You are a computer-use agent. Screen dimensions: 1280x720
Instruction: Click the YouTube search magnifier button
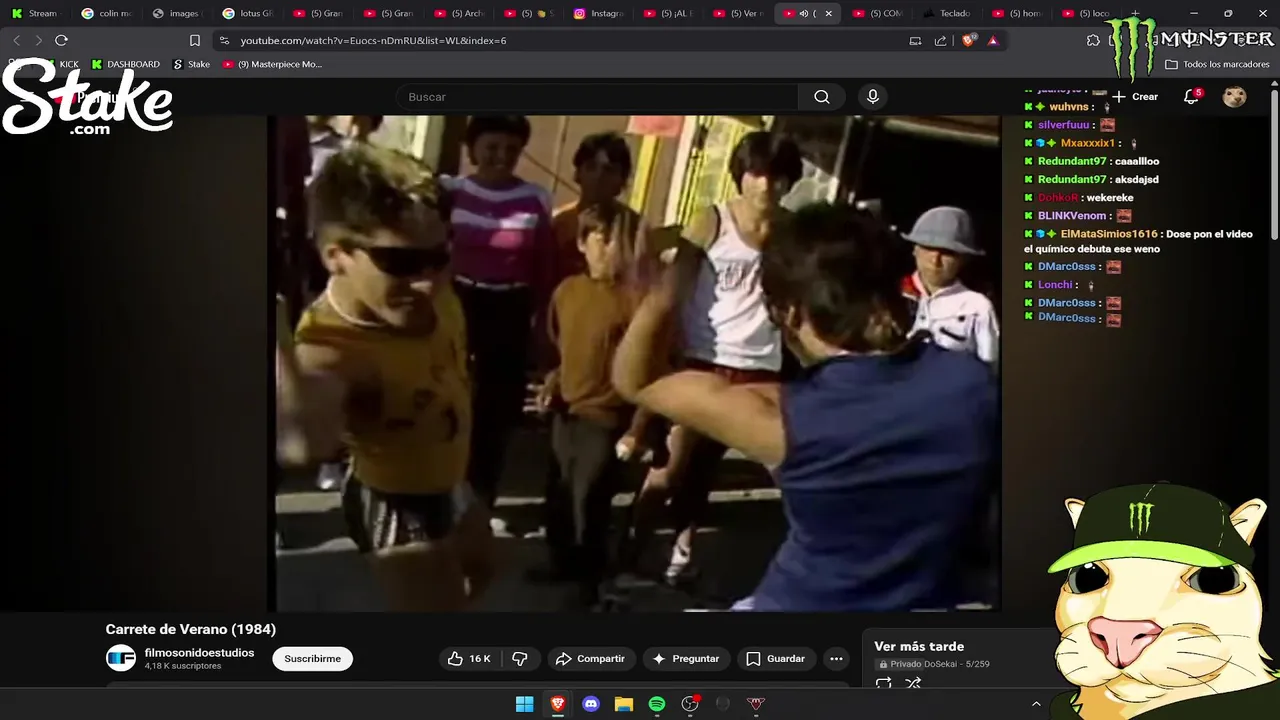(822, 97)
